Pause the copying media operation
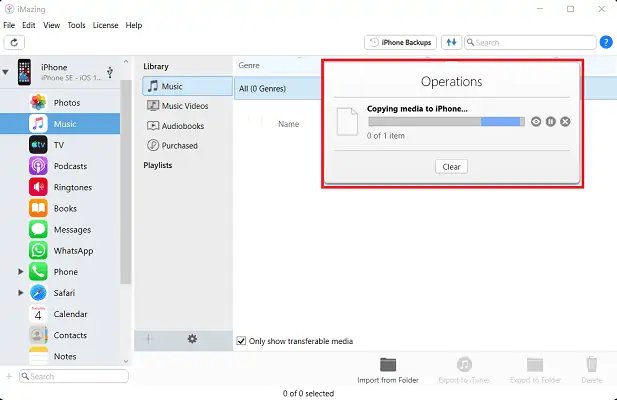 (551, 121)
